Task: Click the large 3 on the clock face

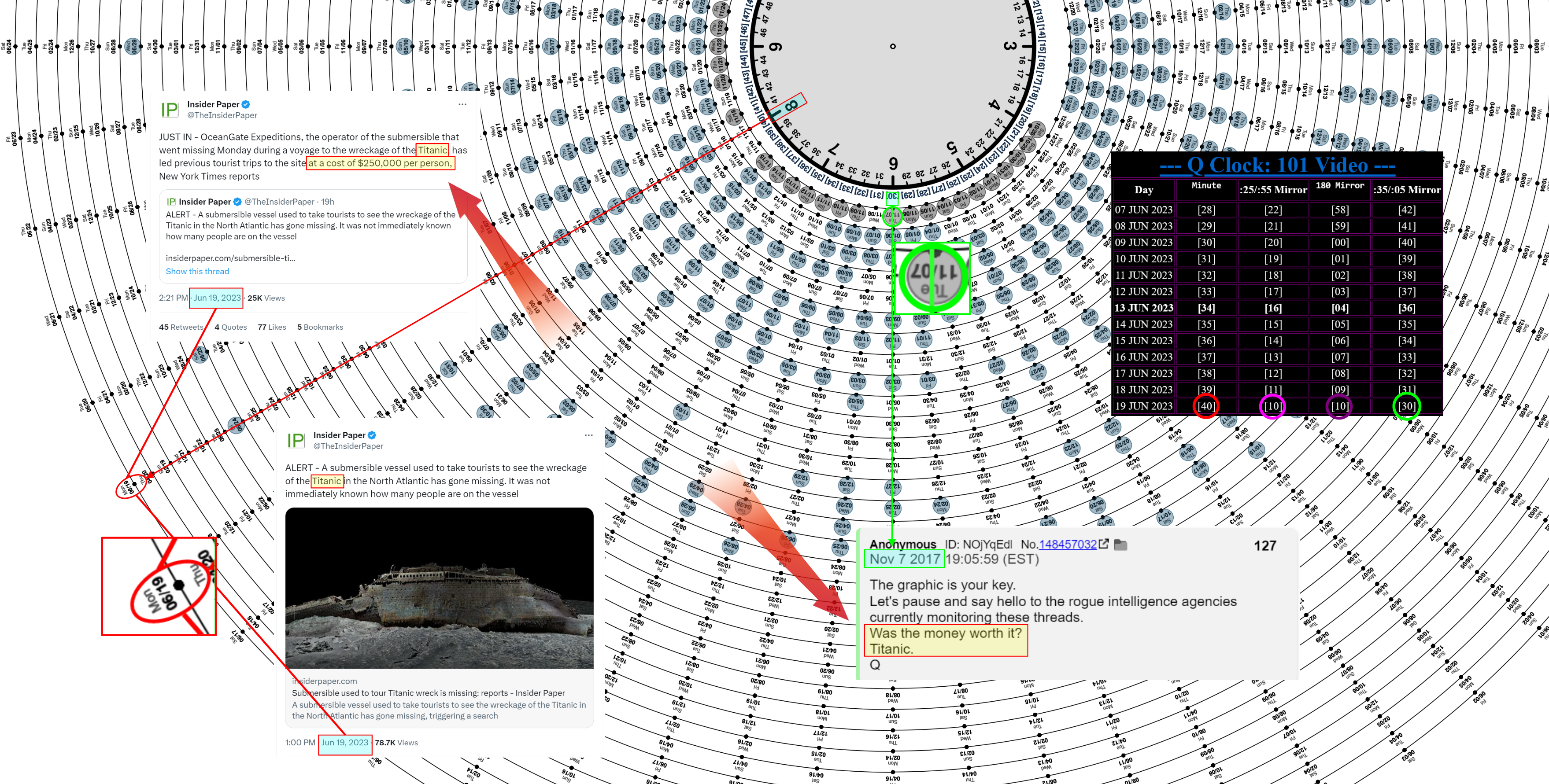Action: [1009, 46]
